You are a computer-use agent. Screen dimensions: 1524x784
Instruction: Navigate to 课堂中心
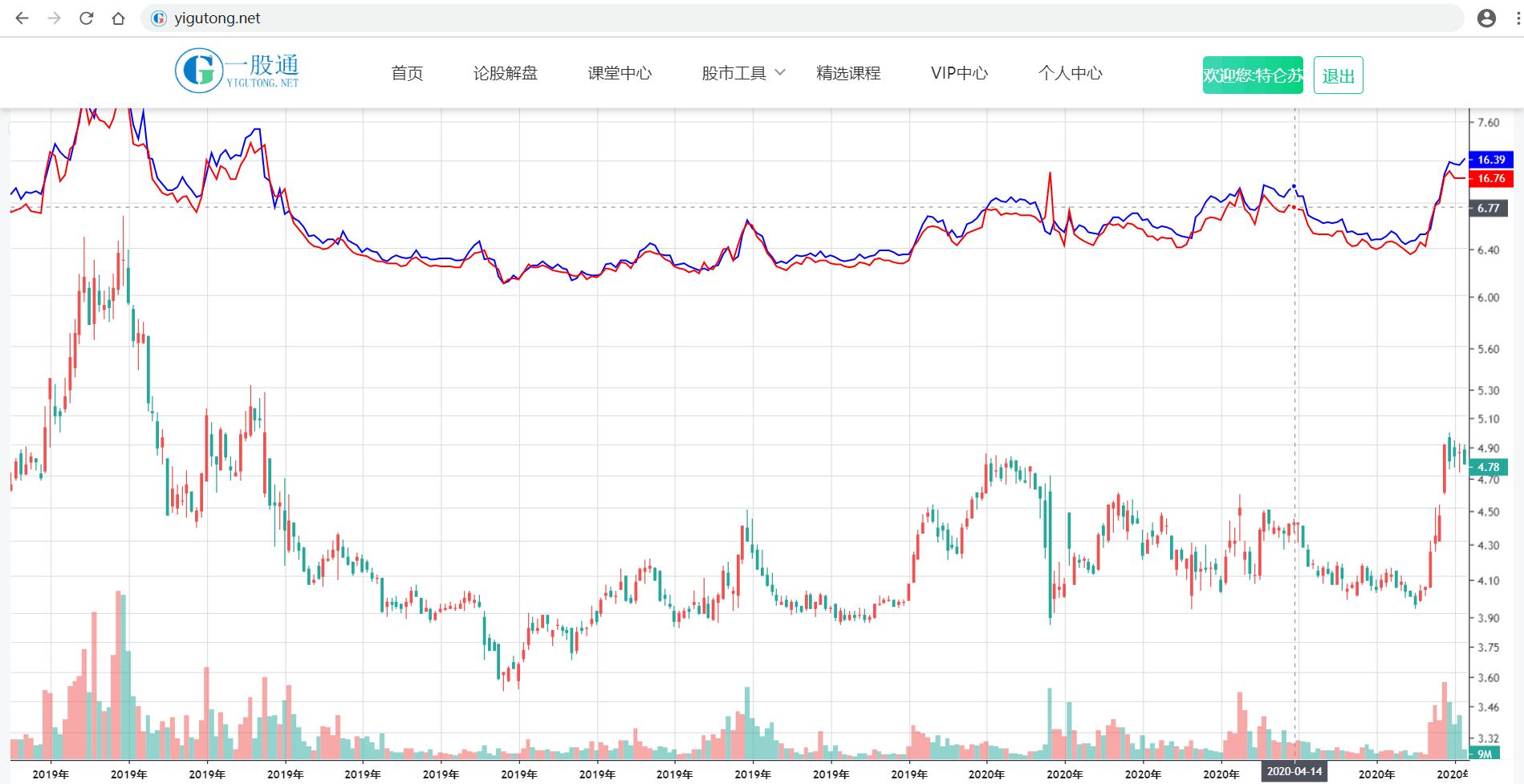620,73
